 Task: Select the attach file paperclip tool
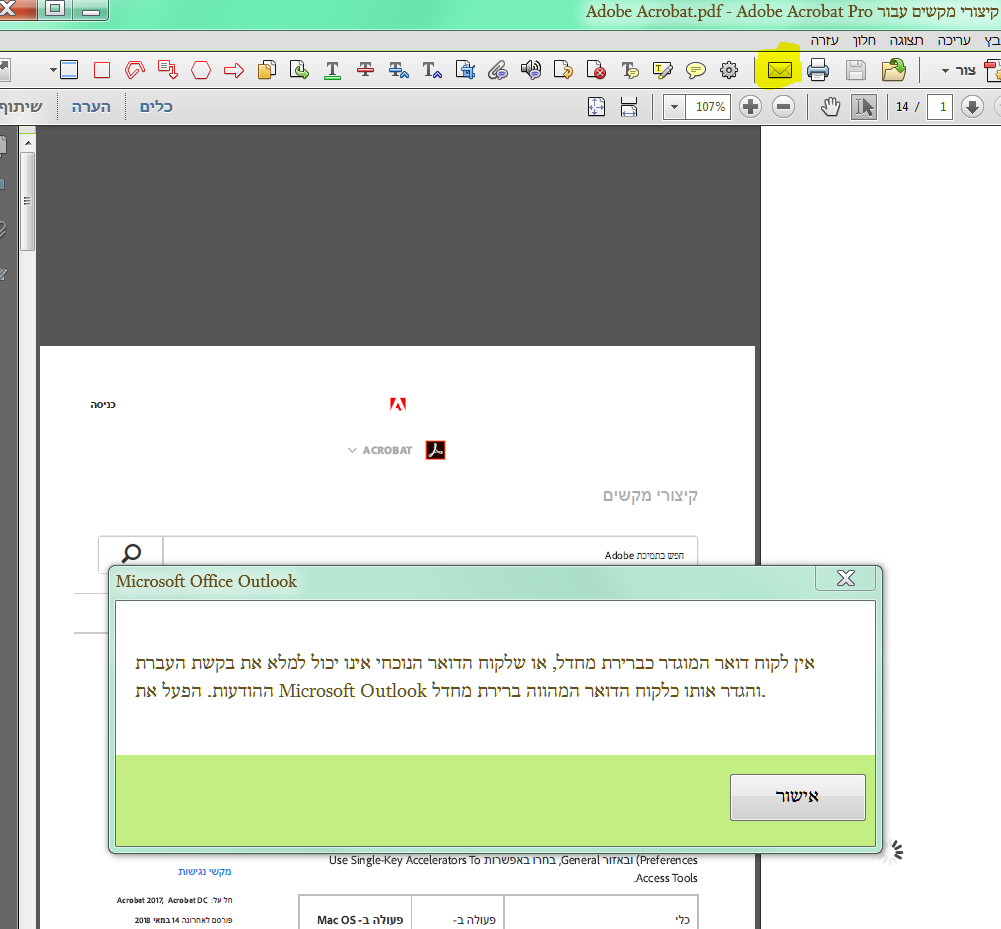[497, 70]
